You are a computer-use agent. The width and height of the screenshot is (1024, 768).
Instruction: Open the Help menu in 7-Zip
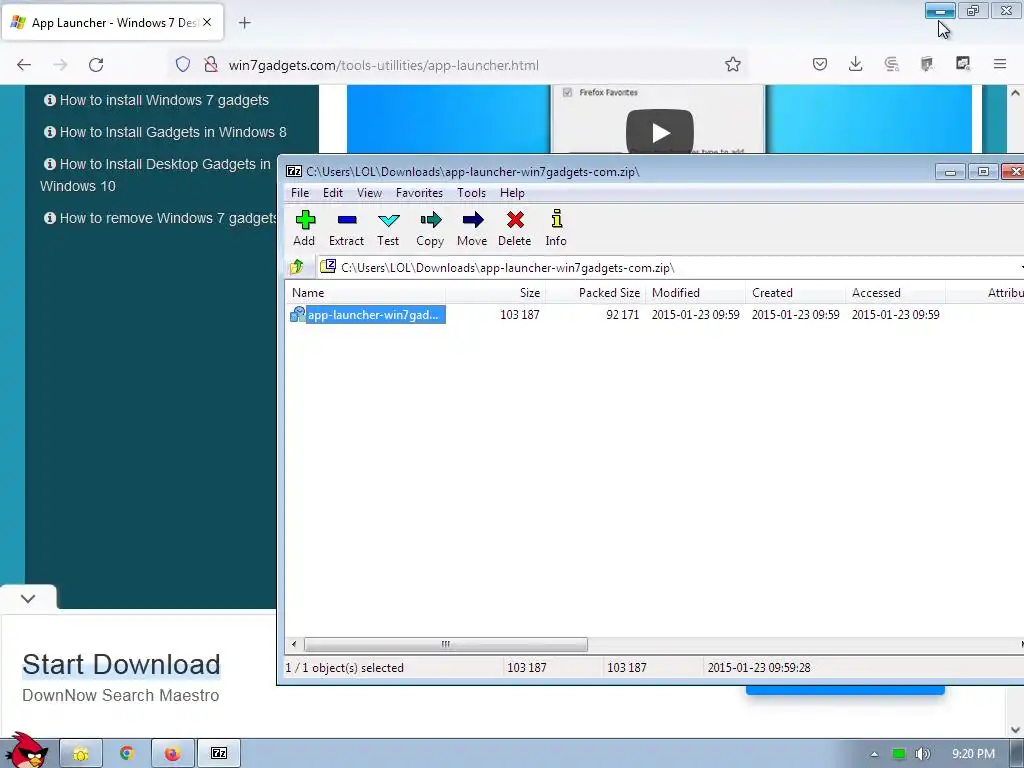[512, 193]
